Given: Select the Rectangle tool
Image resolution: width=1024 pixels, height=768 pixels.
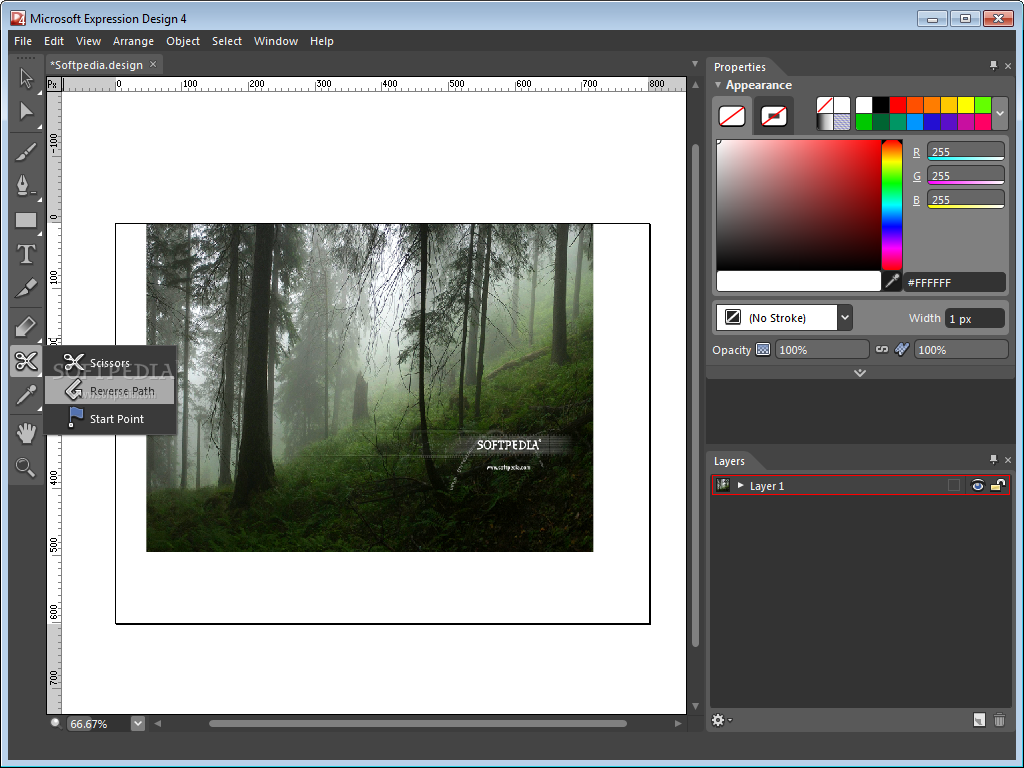Looking at the screenshot, I should [x=26, y=220].
